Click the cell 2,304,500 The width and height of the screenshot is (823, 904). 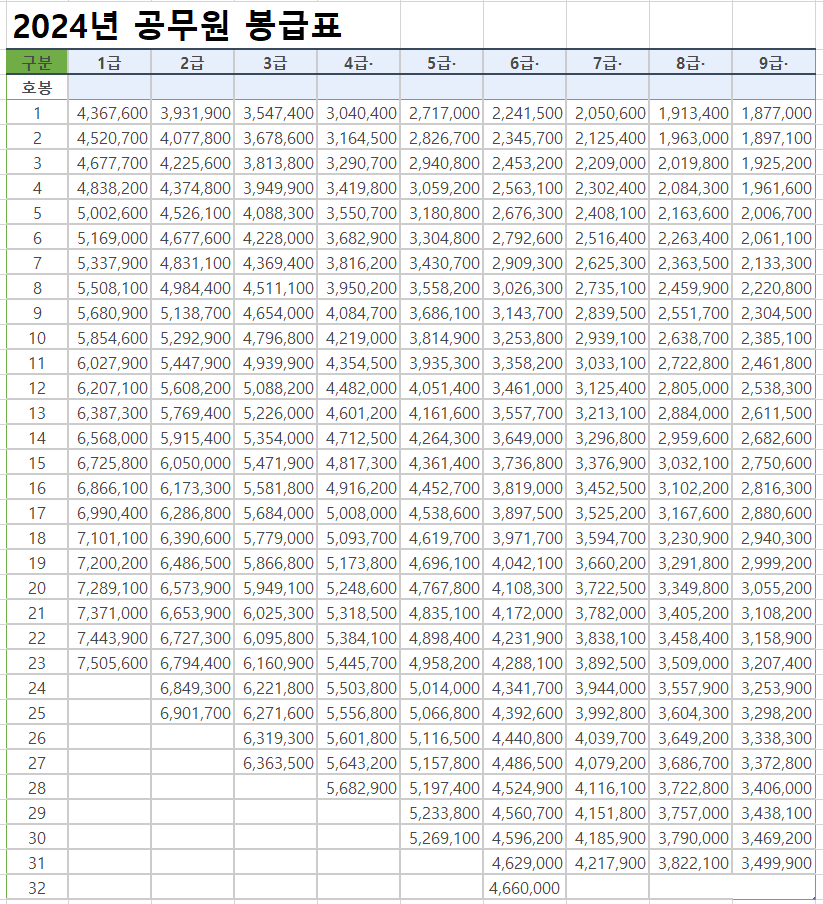[773, 313]
